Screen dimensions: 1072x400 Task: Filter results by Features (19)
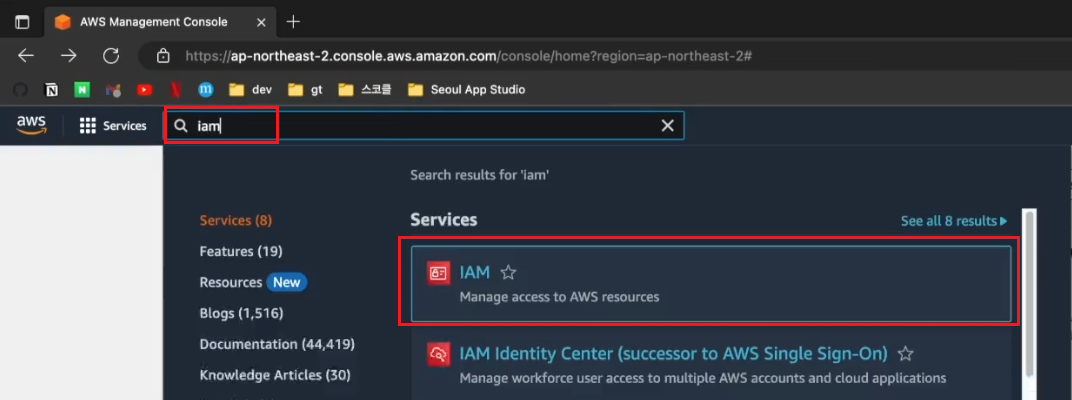tap(241, 251)
